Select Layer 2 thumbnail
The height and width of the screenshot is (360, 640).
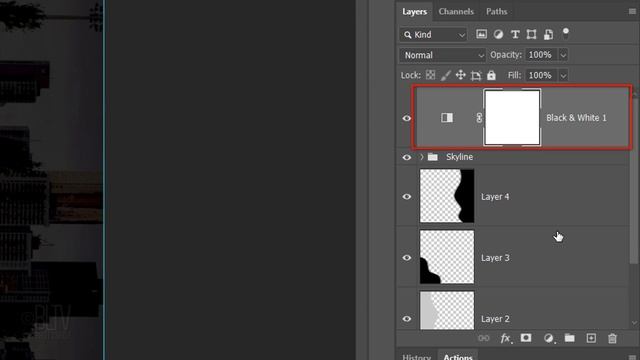447,310
